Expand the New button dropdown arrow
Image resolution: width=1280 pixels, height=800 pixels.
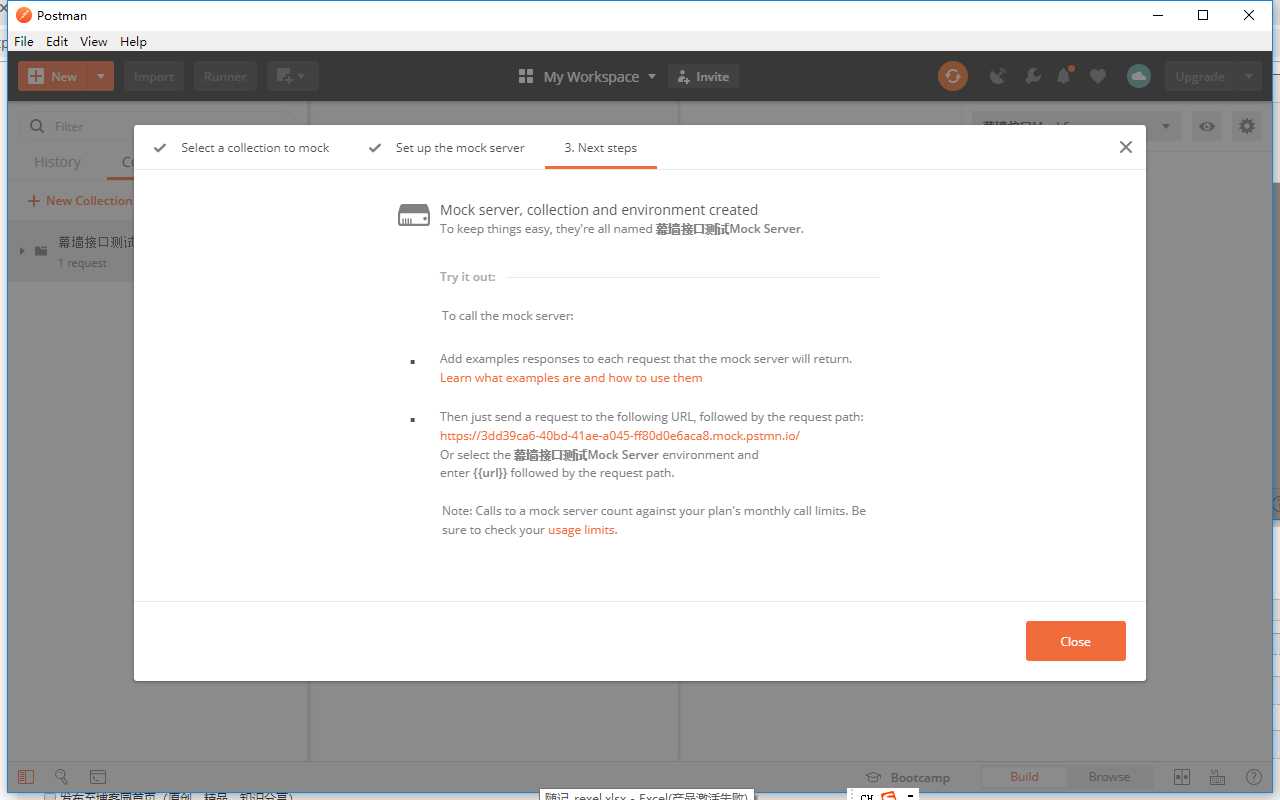[101, 76]
